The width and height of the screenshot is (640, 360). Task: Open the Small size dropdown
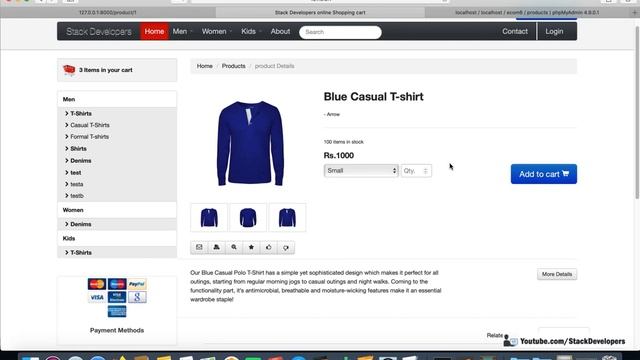click(361, 171)
